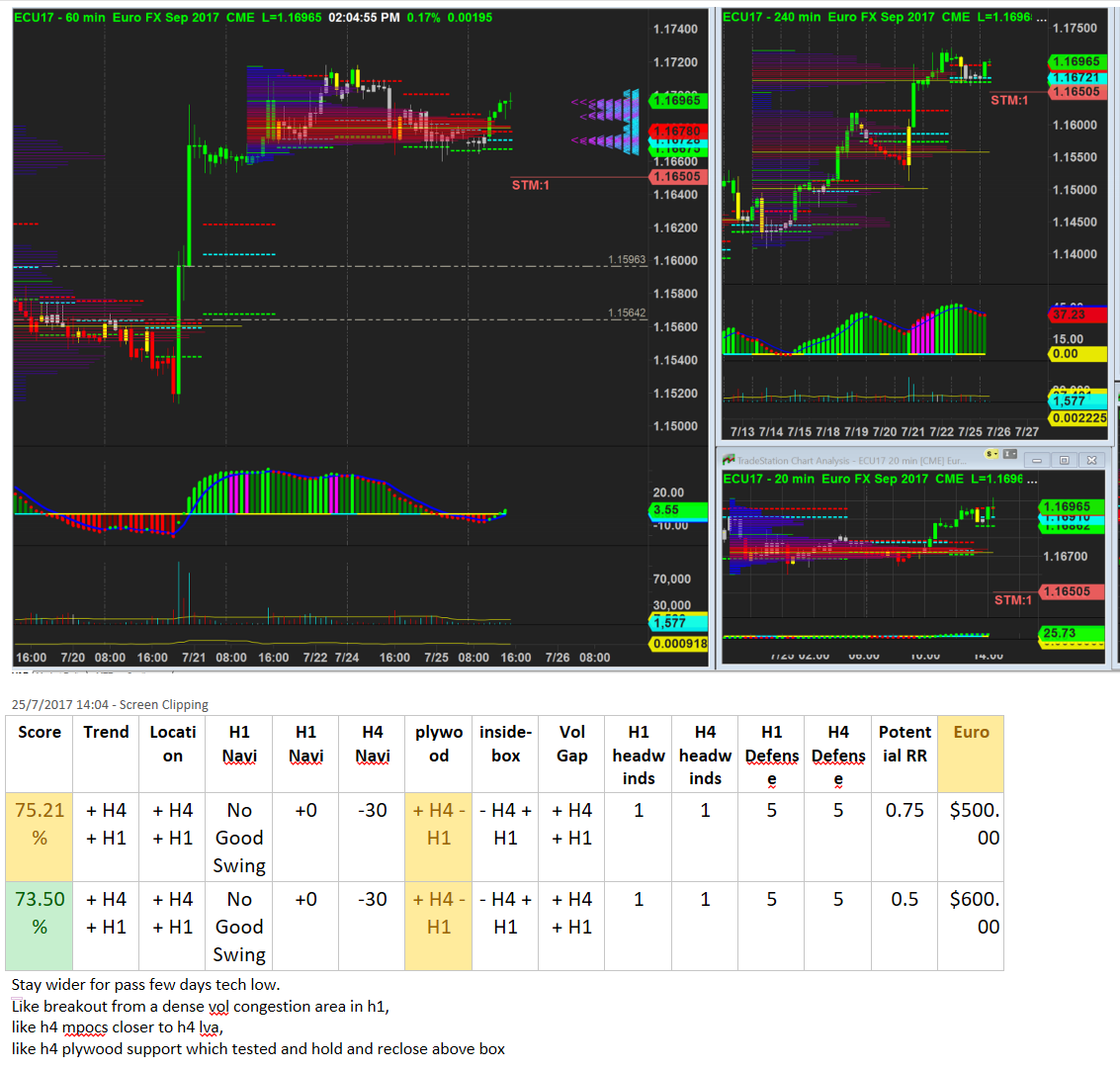Image resolution: width=1120 pixels, height=1071 pixels.
Task: Click the 1.16505 stop level tag on 20 min chart
Action: [x=1067, y=591]
